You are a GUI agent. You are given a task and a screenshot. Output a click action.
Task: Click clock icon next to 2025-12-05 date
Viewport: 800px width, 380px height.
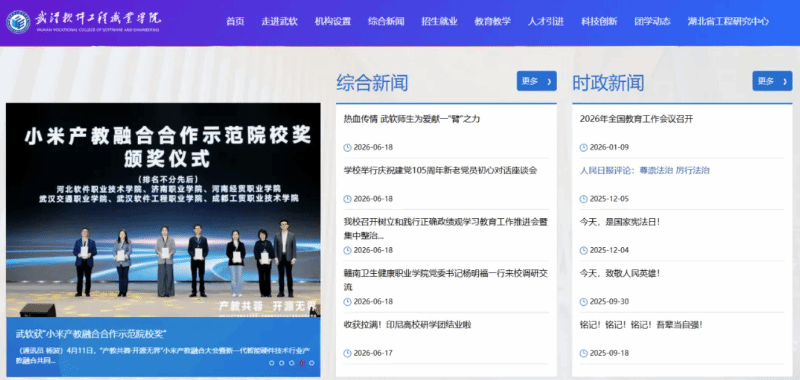[x=584, y=199]
